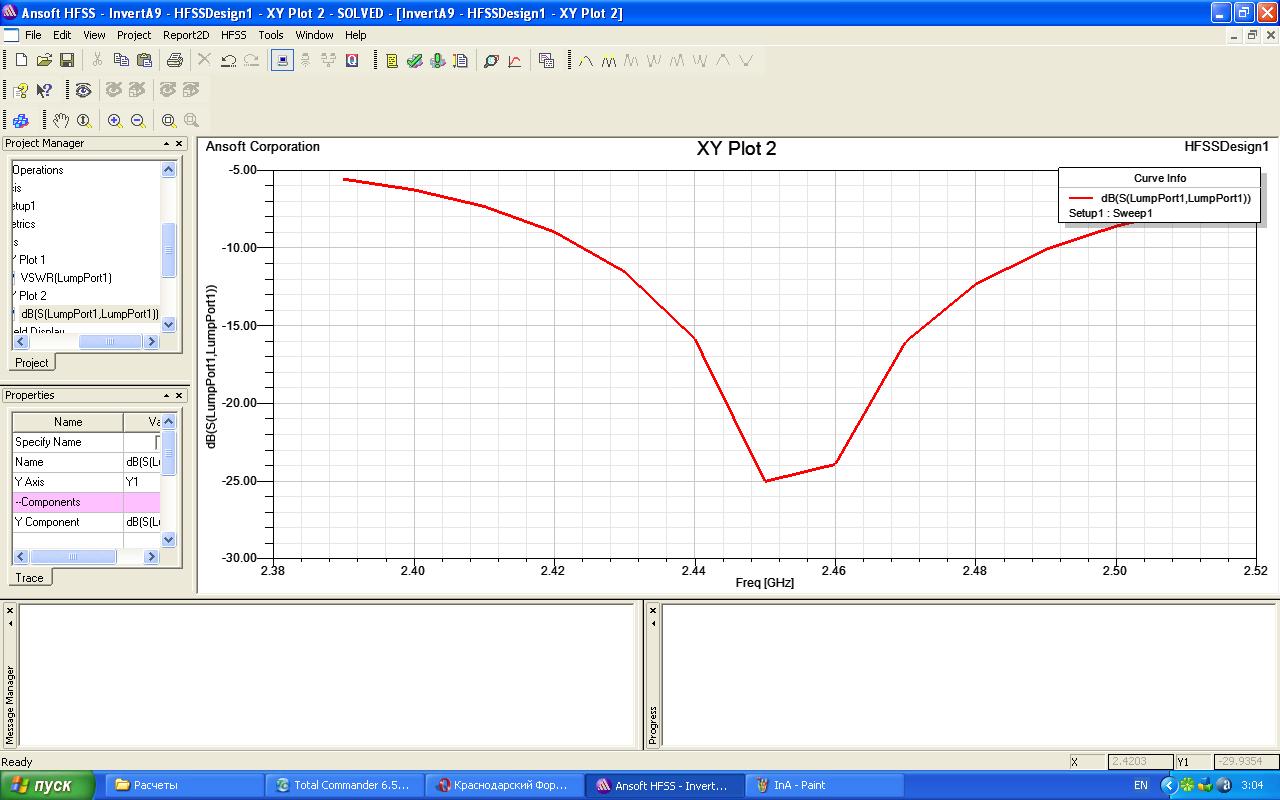Click the Show/Hide eye visibility icon

83,91
